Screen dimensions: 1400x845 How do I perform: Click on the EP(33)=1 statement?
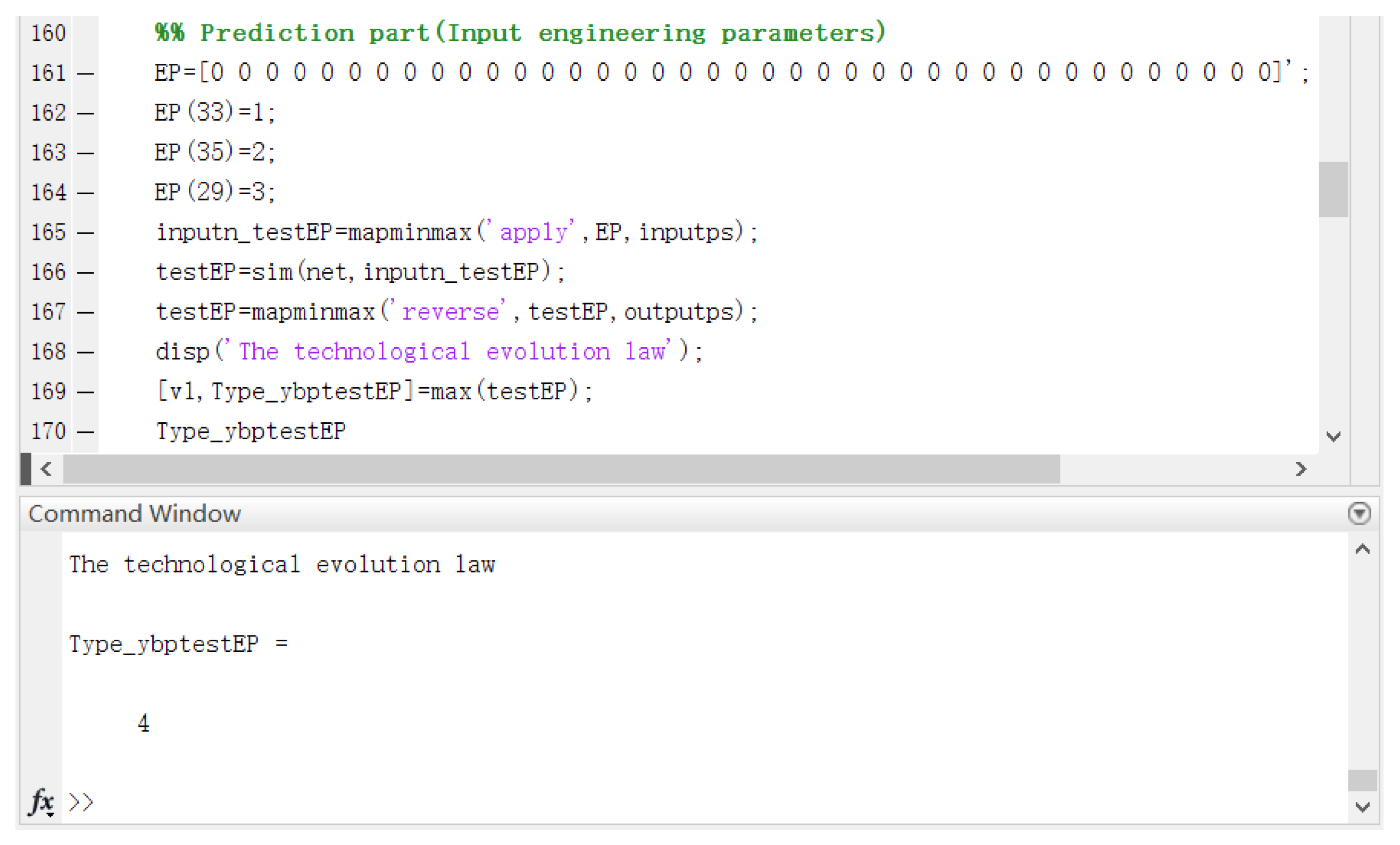215,112
